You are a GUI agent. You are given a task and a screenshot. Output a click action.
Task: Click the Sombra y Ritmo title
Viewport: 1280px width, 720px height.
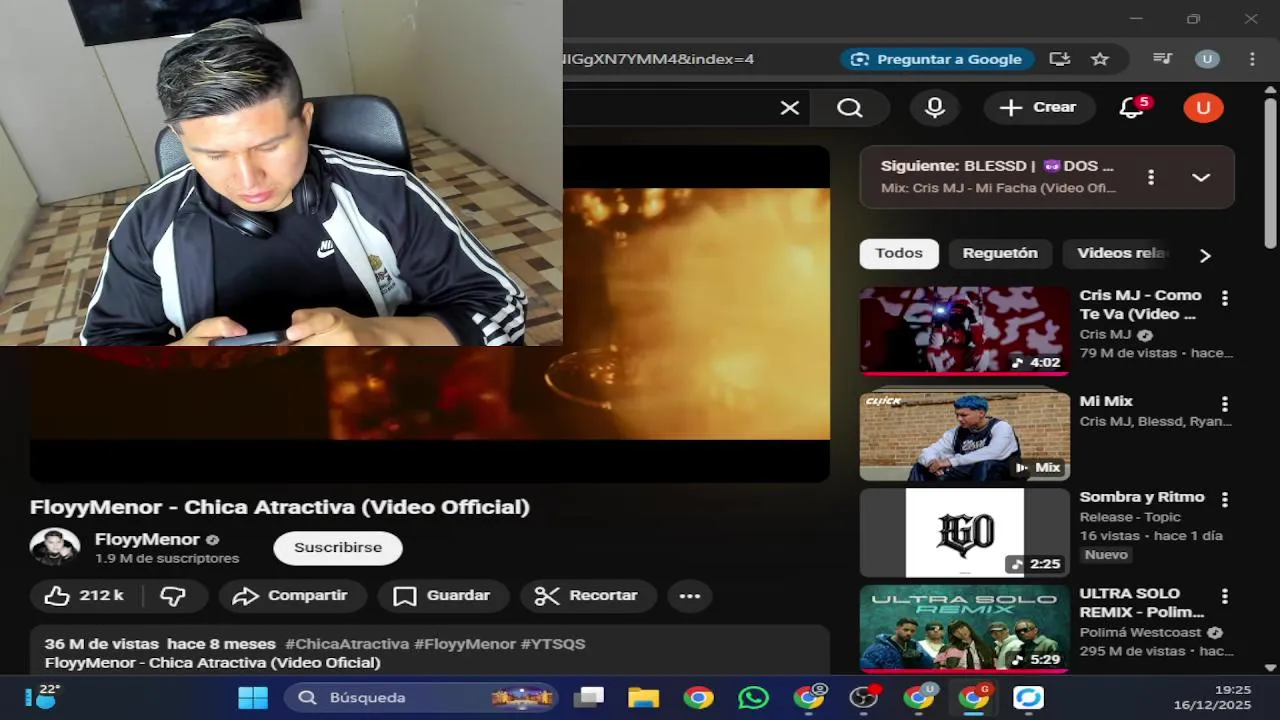click(1142, 497)
